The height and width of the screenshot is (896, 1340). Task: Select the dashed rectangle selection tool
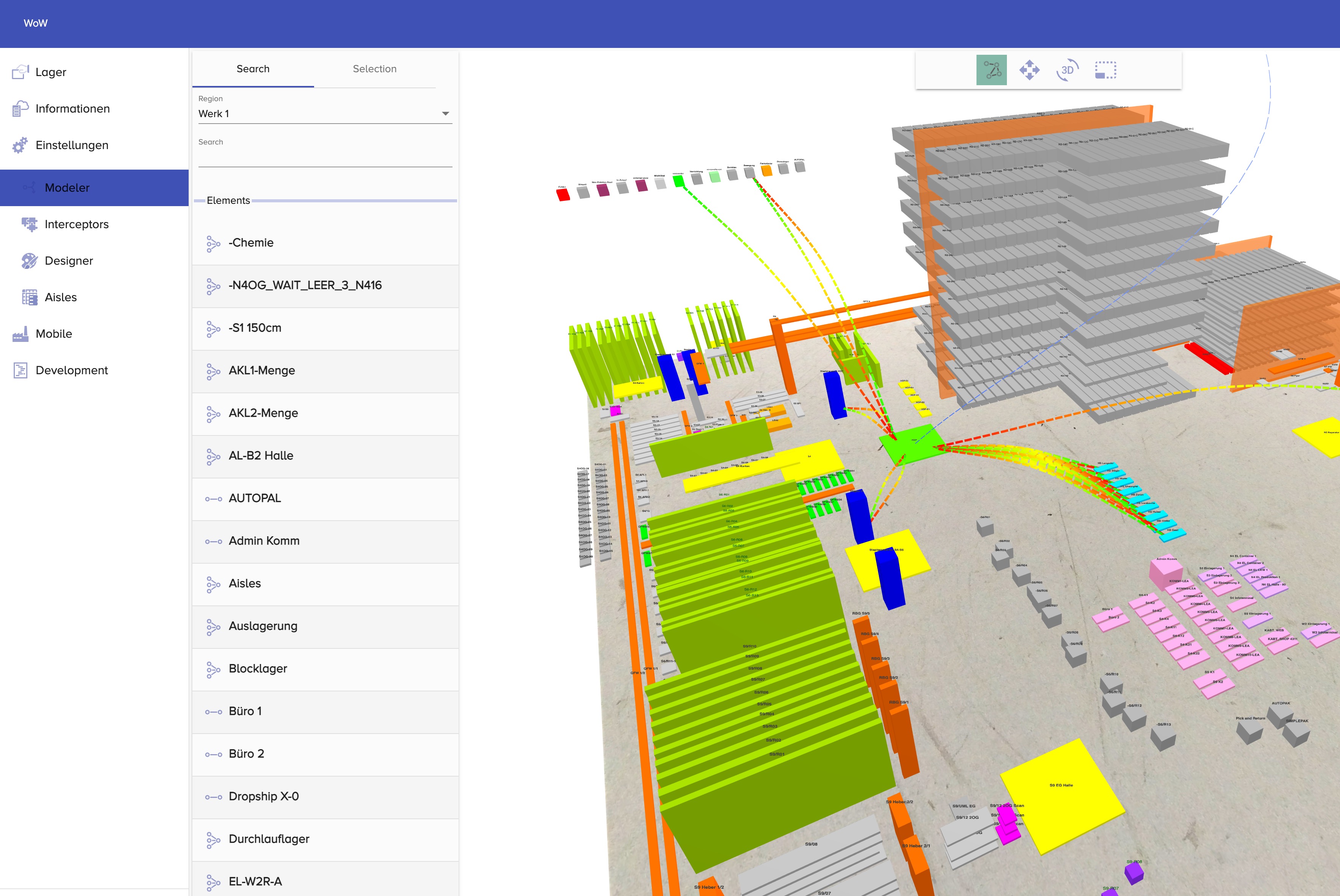(1105, 70)
